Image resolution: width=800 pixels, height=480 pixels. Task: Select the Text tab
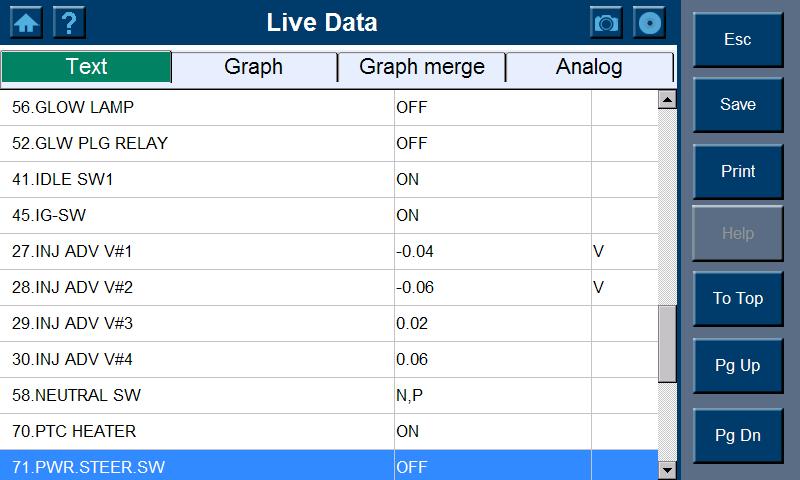click(x=86, y=67)
